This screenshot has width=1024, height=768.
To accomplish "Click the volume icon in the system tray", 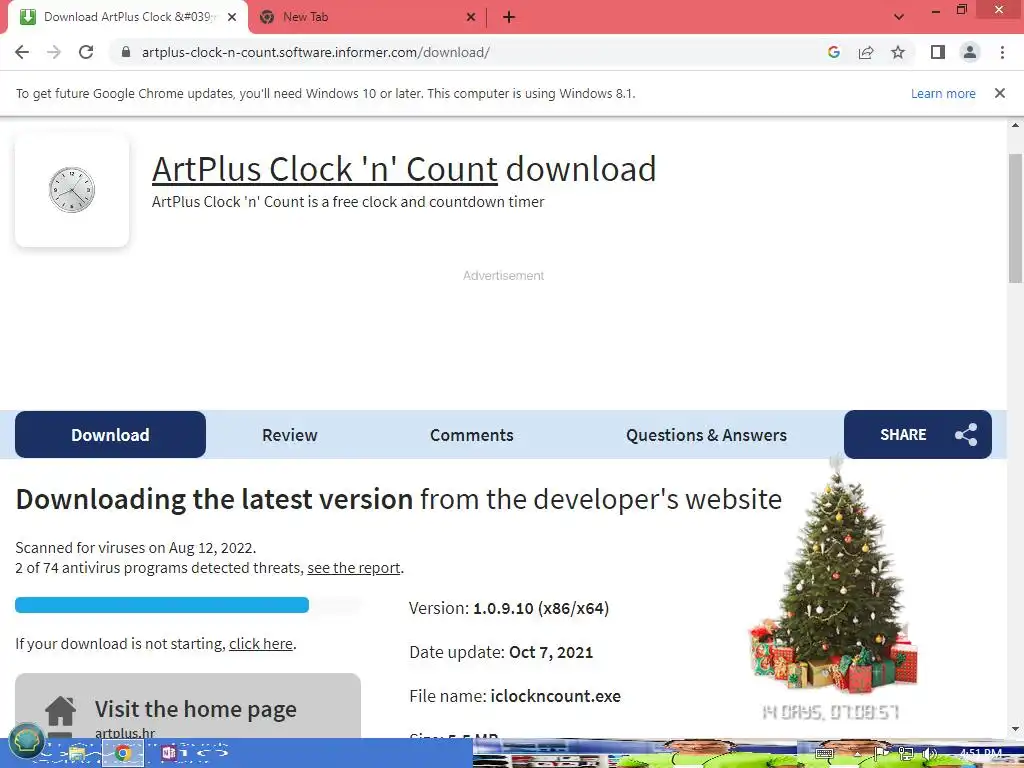I will tap(930, 754).
